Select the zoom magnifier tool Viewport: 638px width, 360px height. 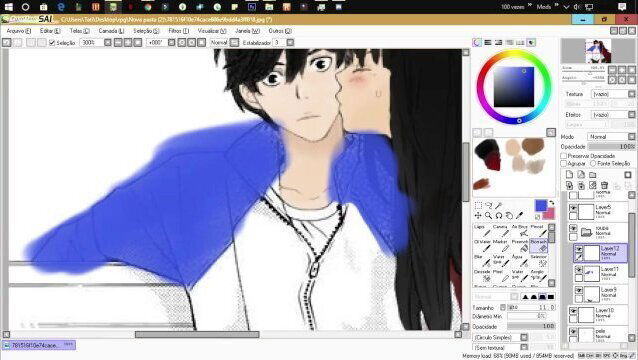(x=488, y=216)
